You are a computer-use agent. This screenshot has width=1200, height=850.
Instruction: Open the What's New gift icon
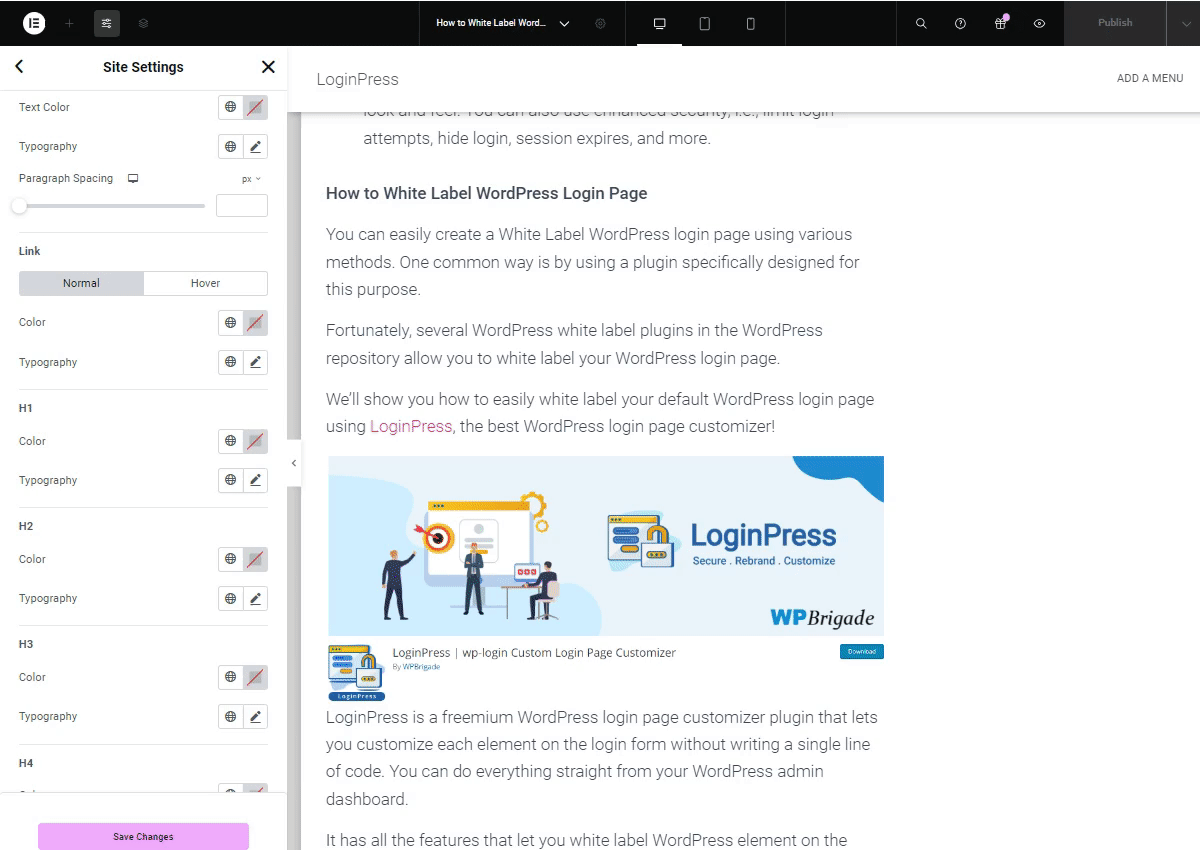pos(1000,23)
